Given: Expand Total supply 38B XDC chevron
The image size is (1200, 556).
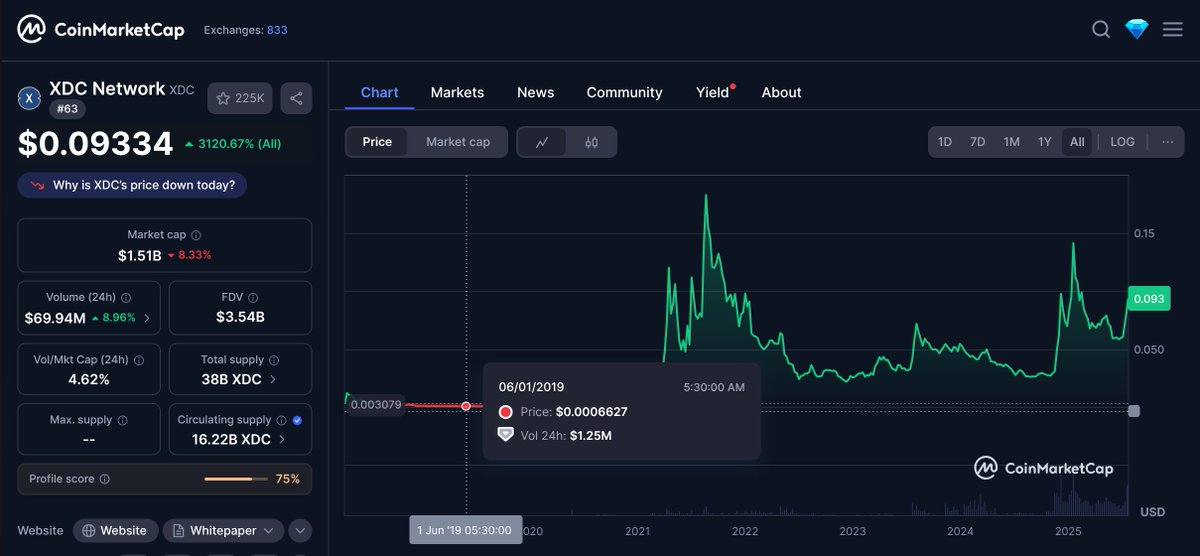Looking at the screenshot, I should tap(273, 380).
